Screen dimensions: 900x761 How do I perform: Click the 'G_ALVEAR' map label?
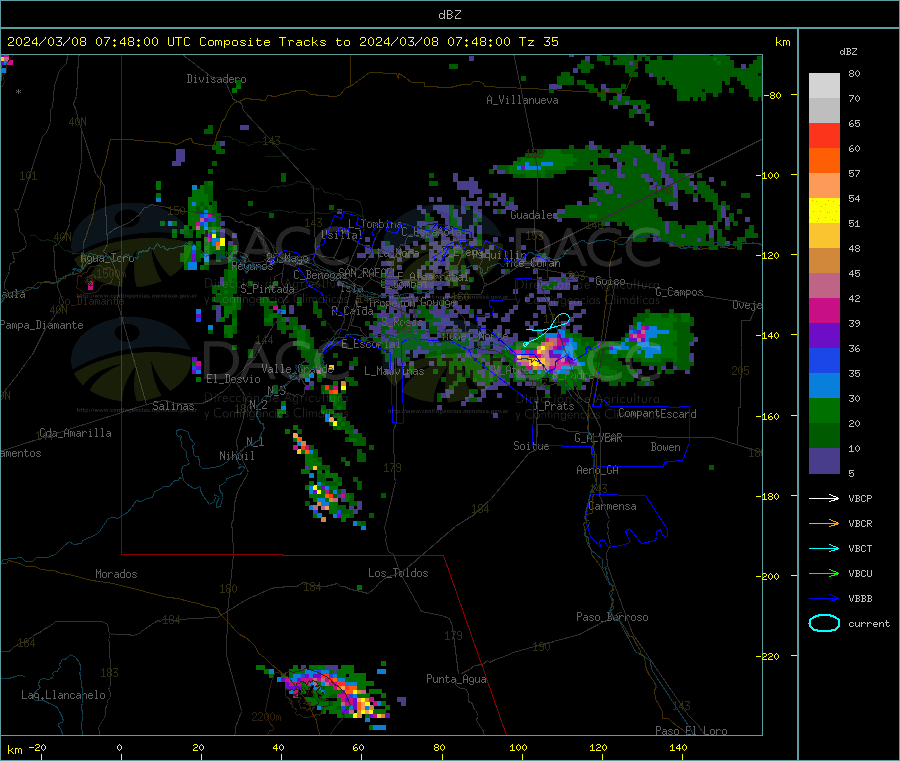tap(598, 438)
